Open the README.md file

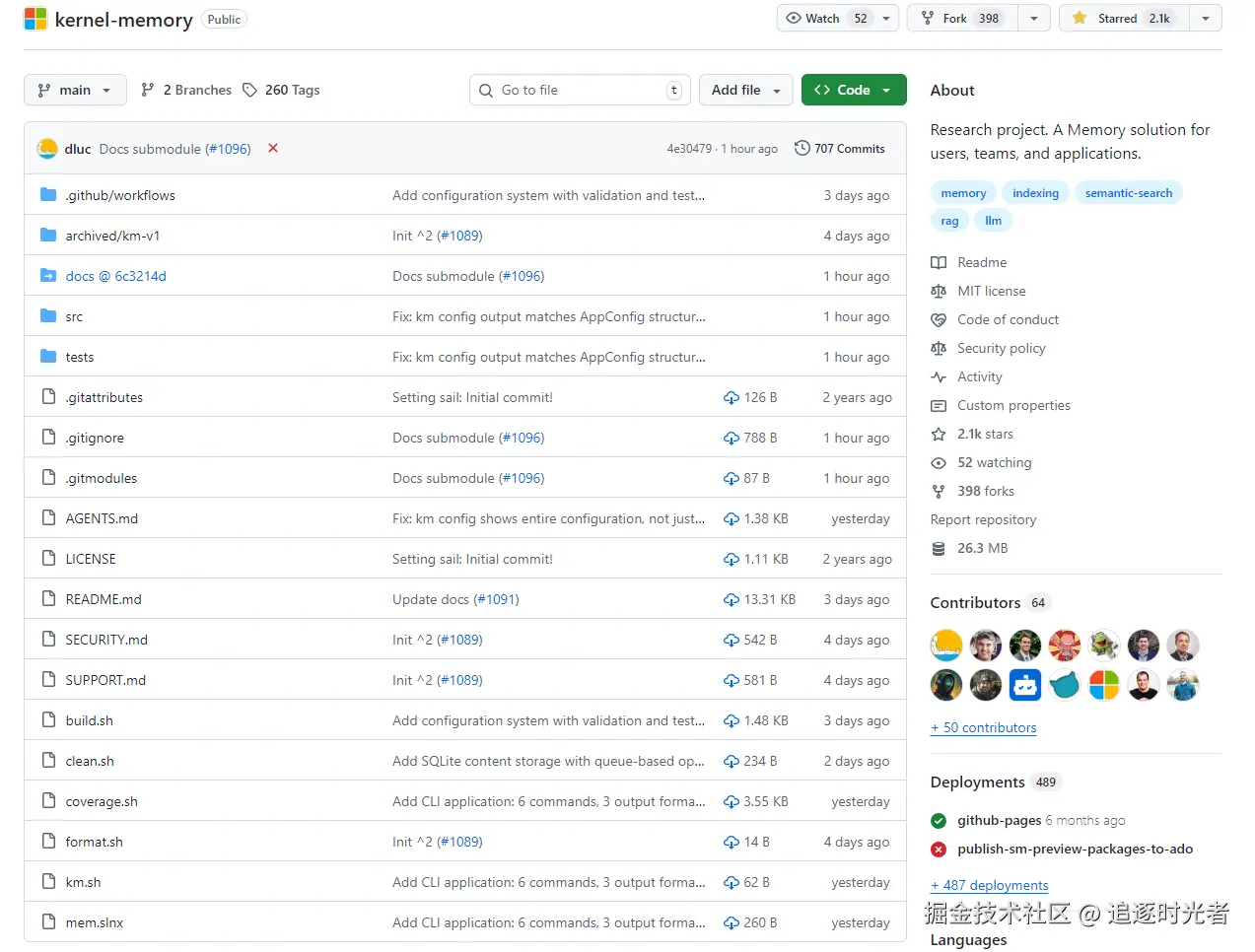click(104, 599)
